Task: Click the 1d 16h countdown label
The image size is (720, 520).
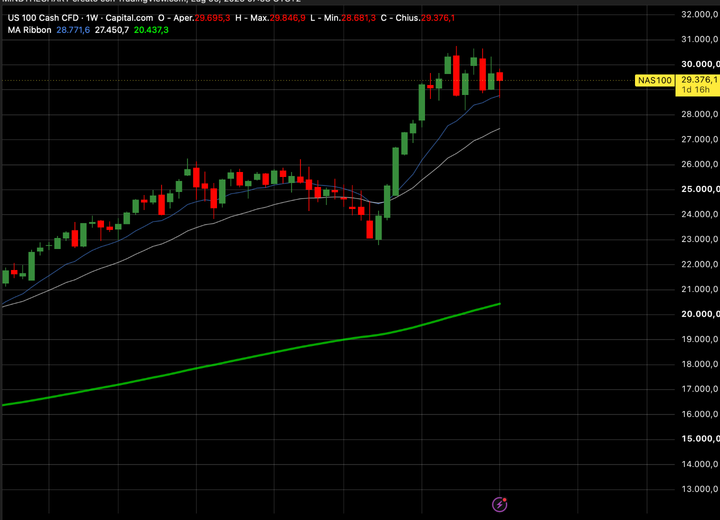Action: tap(695, 90)
